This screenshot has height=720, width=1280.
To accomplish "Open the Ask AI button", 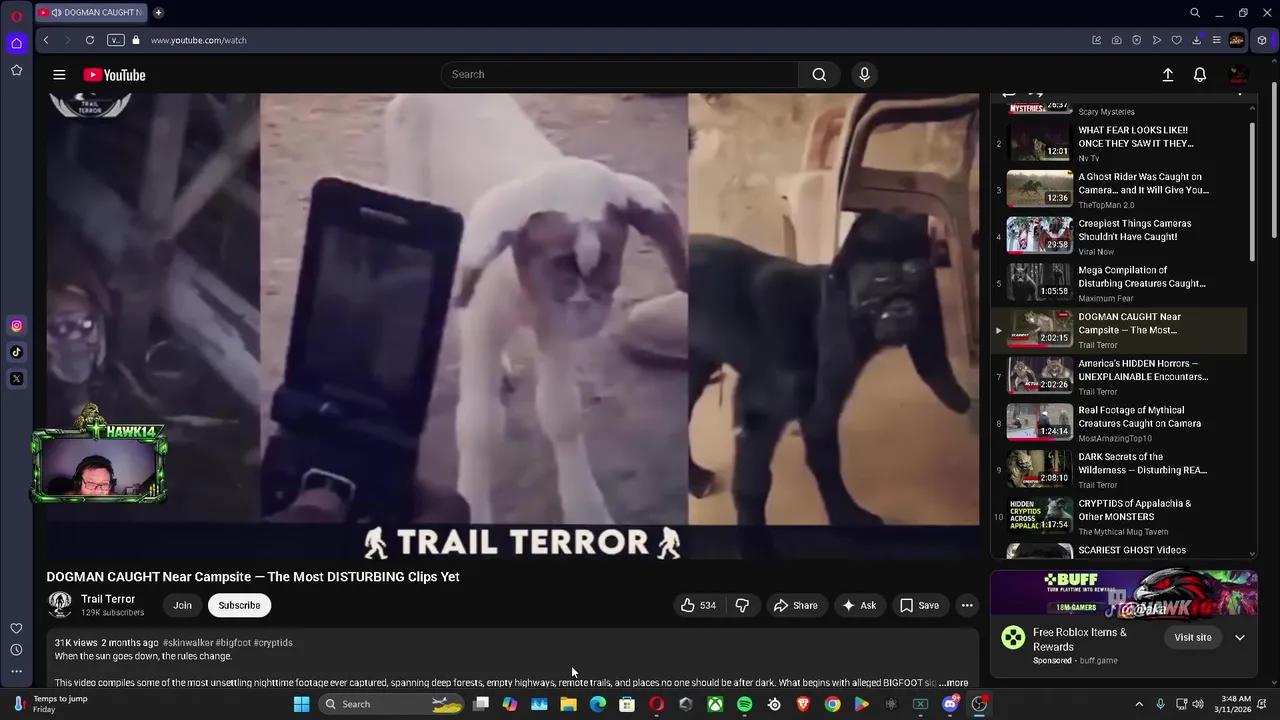I will click(x=860, y=605).
